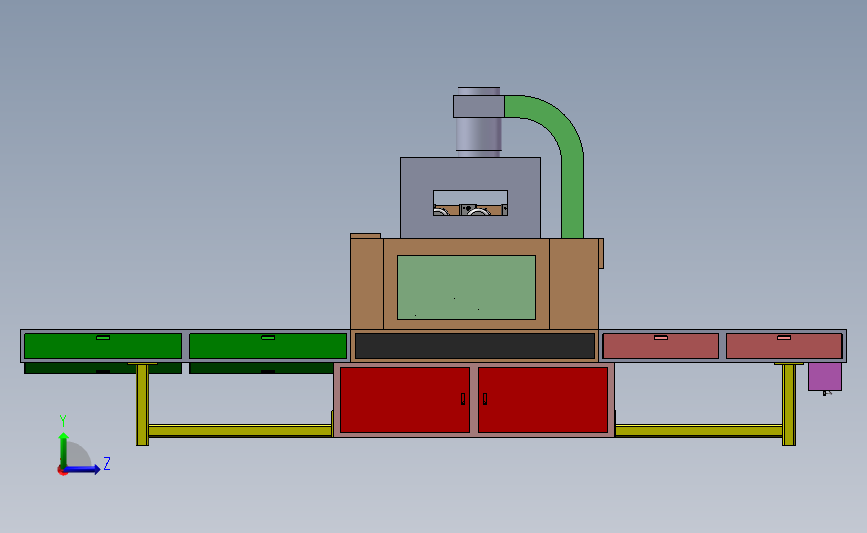
Task: Click the "Y" axis label
Action: [62, 421]
